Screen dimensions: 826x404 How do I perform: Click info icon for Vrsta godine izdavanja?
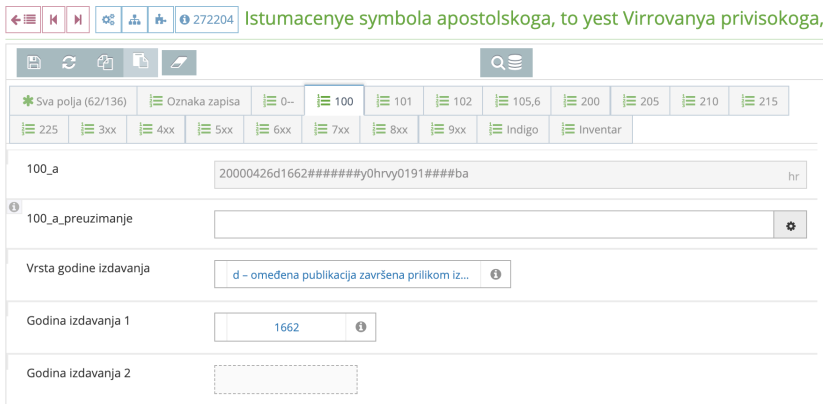pos(496,274)
